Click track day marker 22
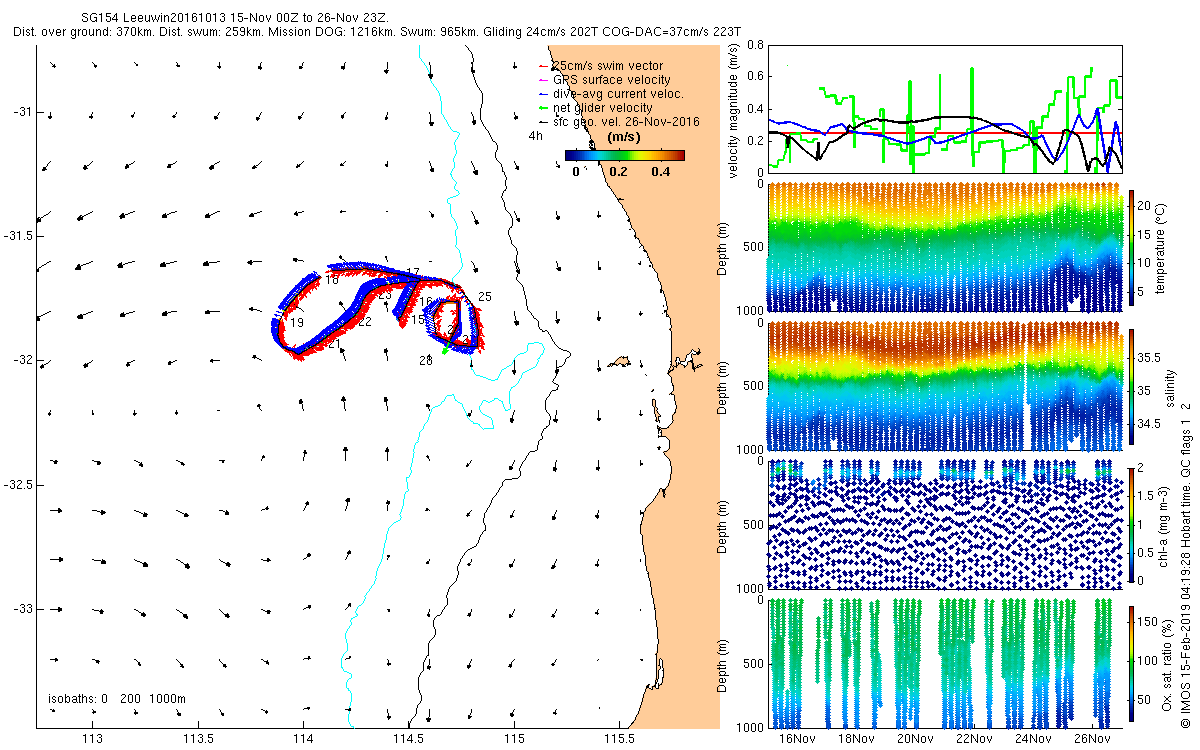This screenshot has width=1200, height=750. 365,322
